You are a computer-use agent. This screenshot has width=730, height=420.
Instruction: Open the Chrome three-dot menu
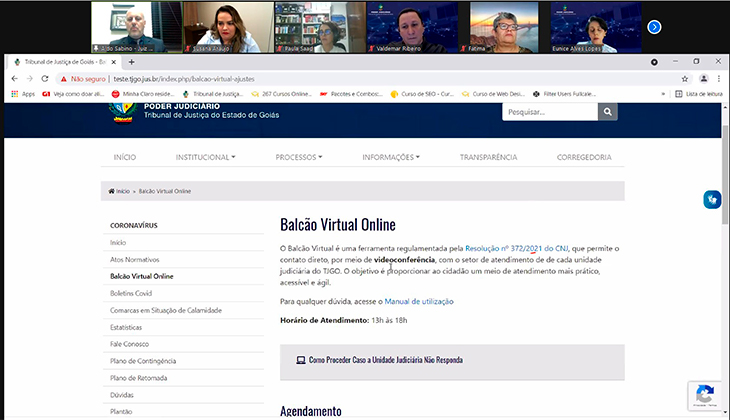(x=719, y=79)
